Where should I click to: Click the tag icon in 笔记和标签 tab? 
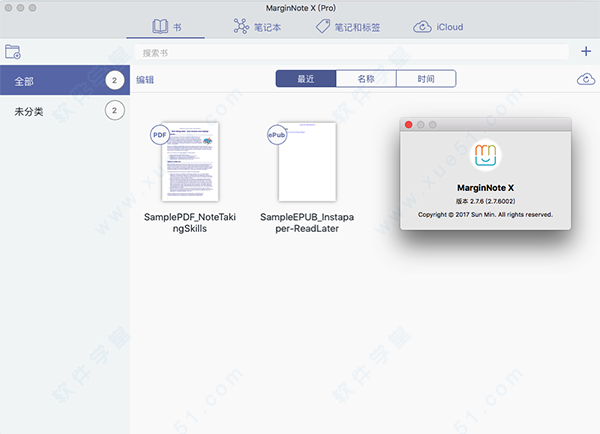[323, 26]
